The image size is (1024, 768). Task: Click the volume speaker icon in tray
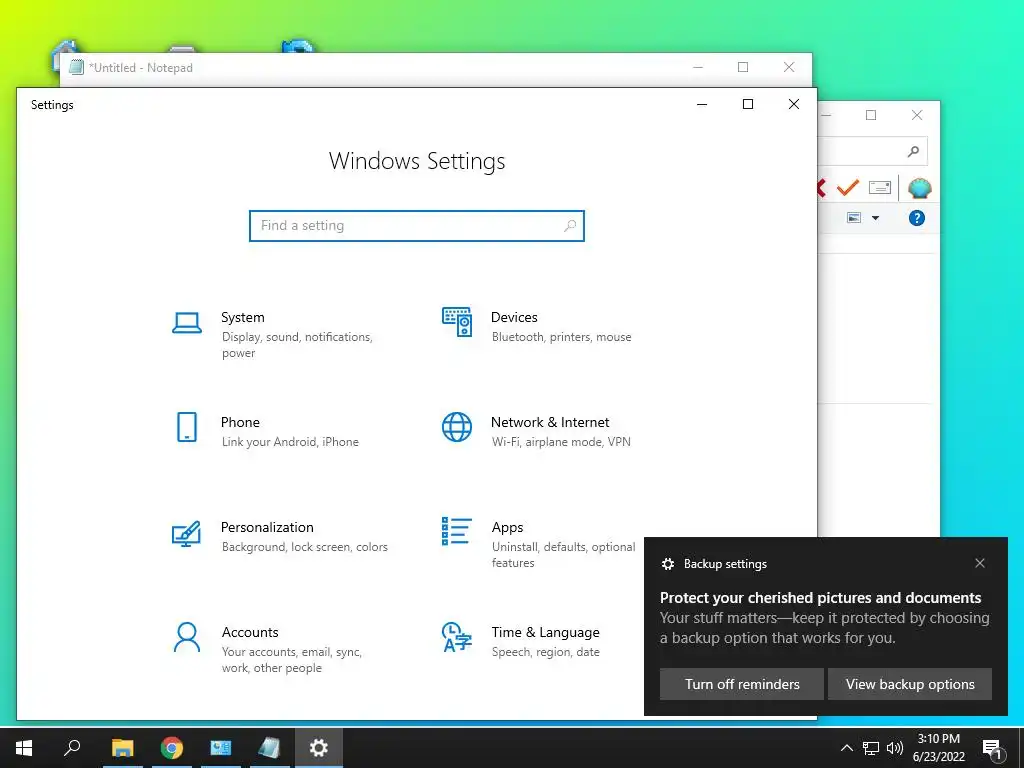coord(895,748)
